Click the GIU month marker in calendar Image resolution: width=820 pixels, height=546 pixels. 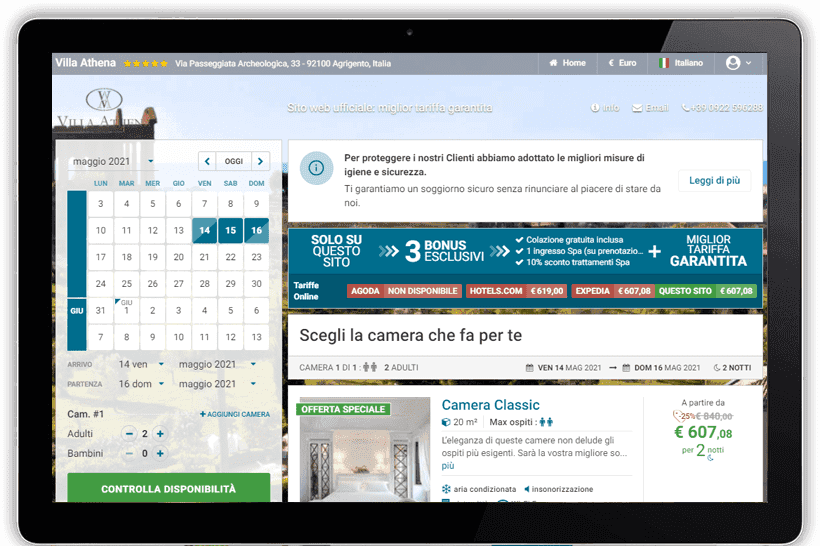77,311
